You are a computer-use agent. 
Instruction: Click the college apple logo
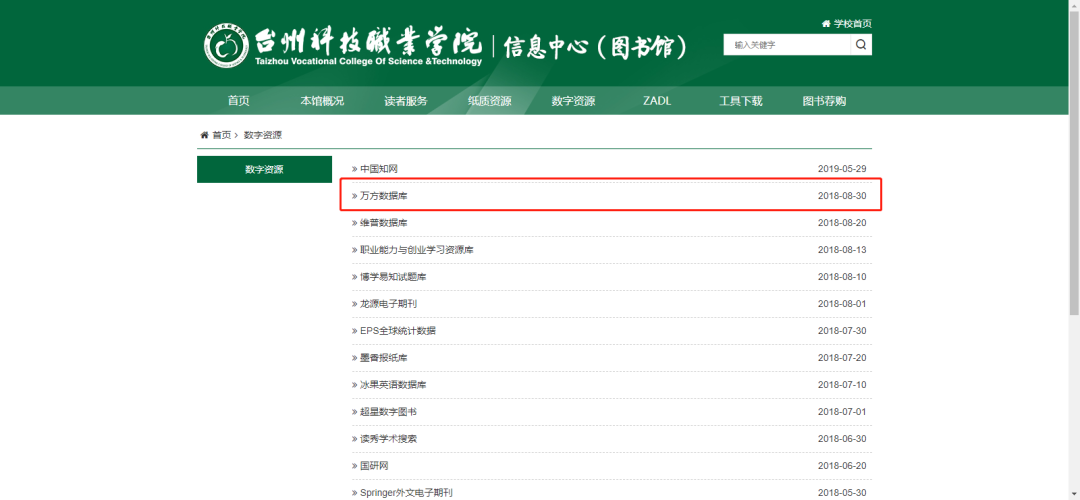click(x=227, y=46)
